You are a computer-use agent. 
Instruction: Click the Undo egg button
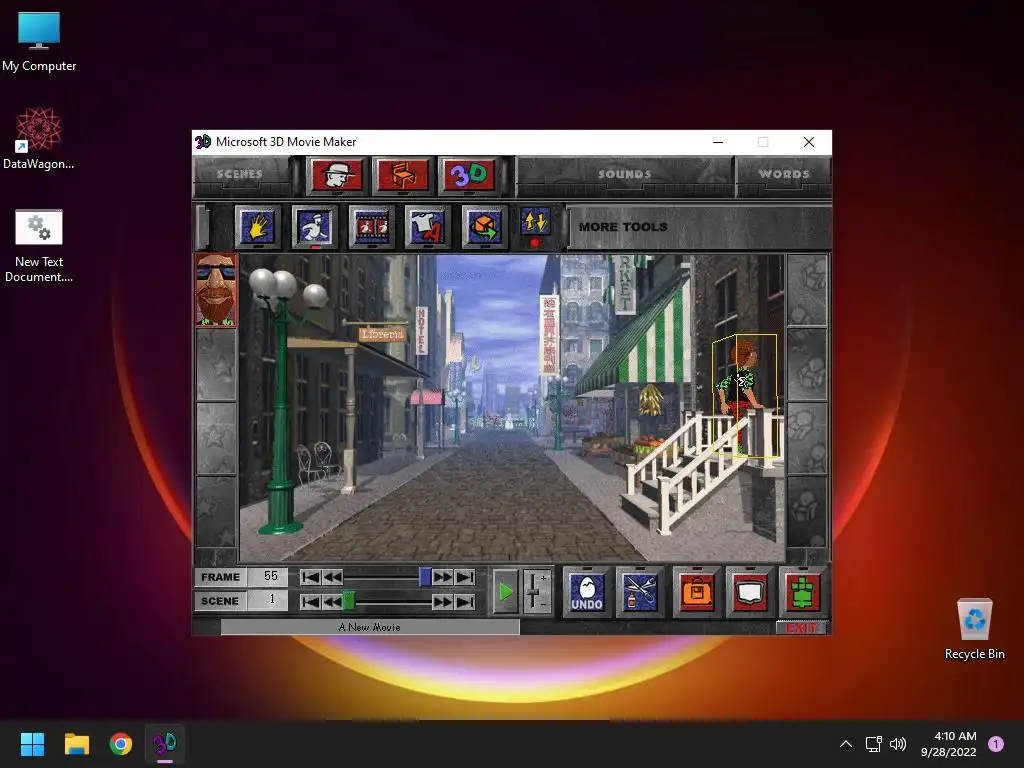586,593
